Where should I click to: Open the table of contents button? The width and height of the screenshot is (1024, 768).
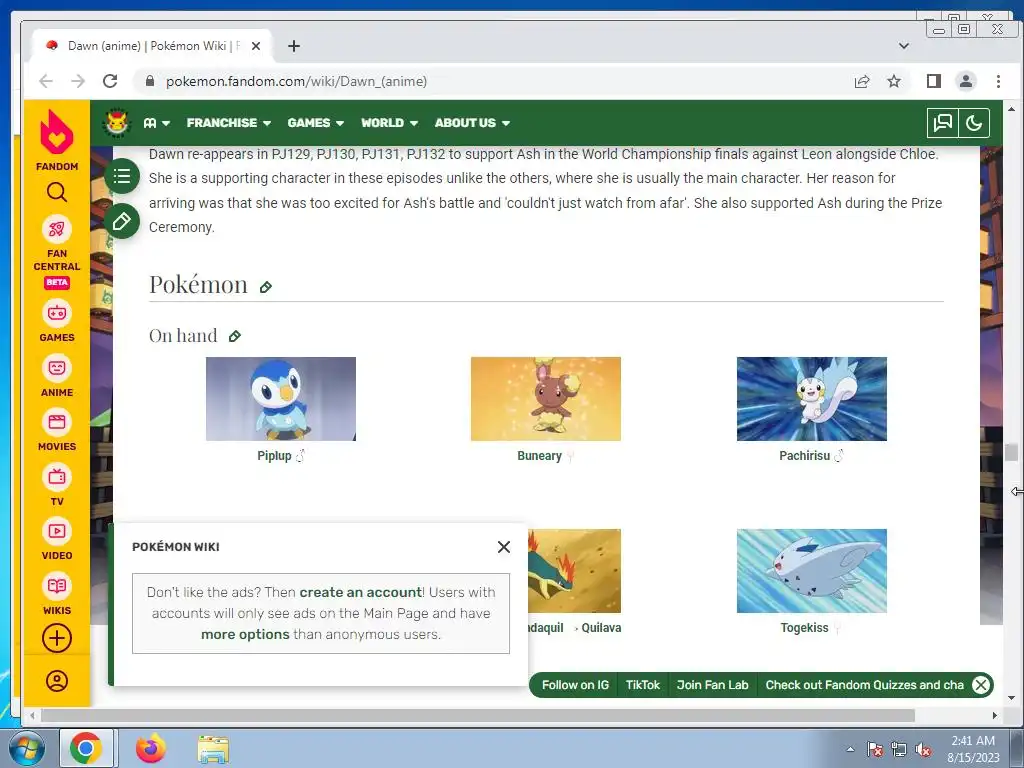(121, 176)
